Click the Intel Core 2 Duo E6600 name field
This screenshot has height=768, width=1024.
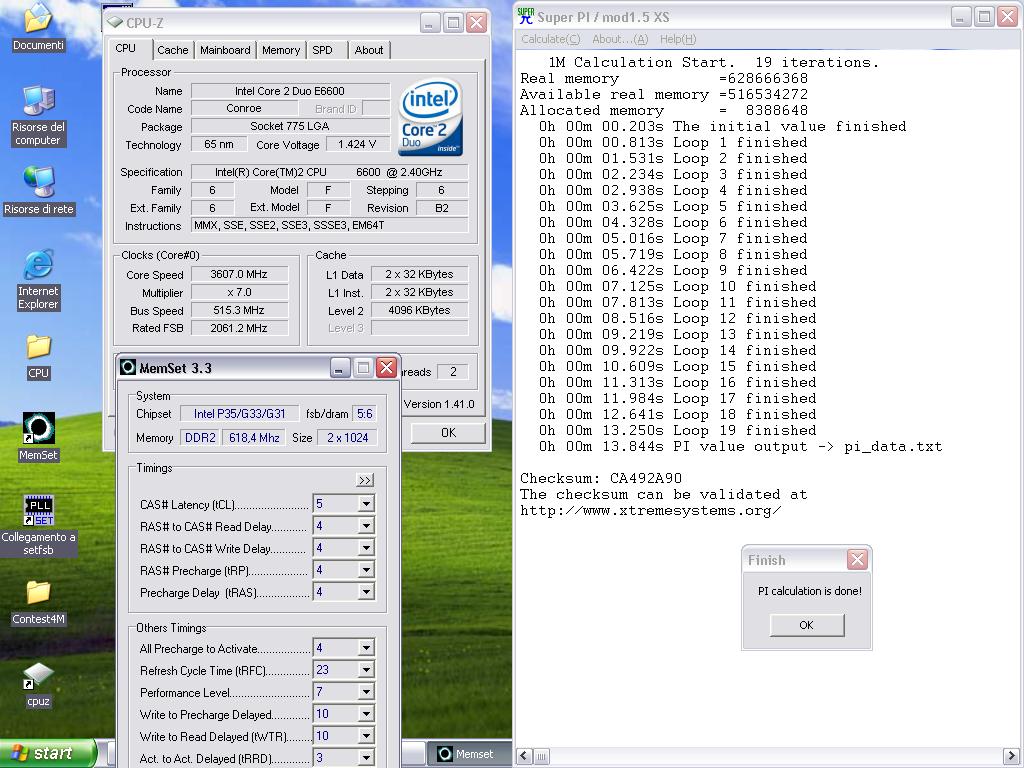click(x=290, y=91)
